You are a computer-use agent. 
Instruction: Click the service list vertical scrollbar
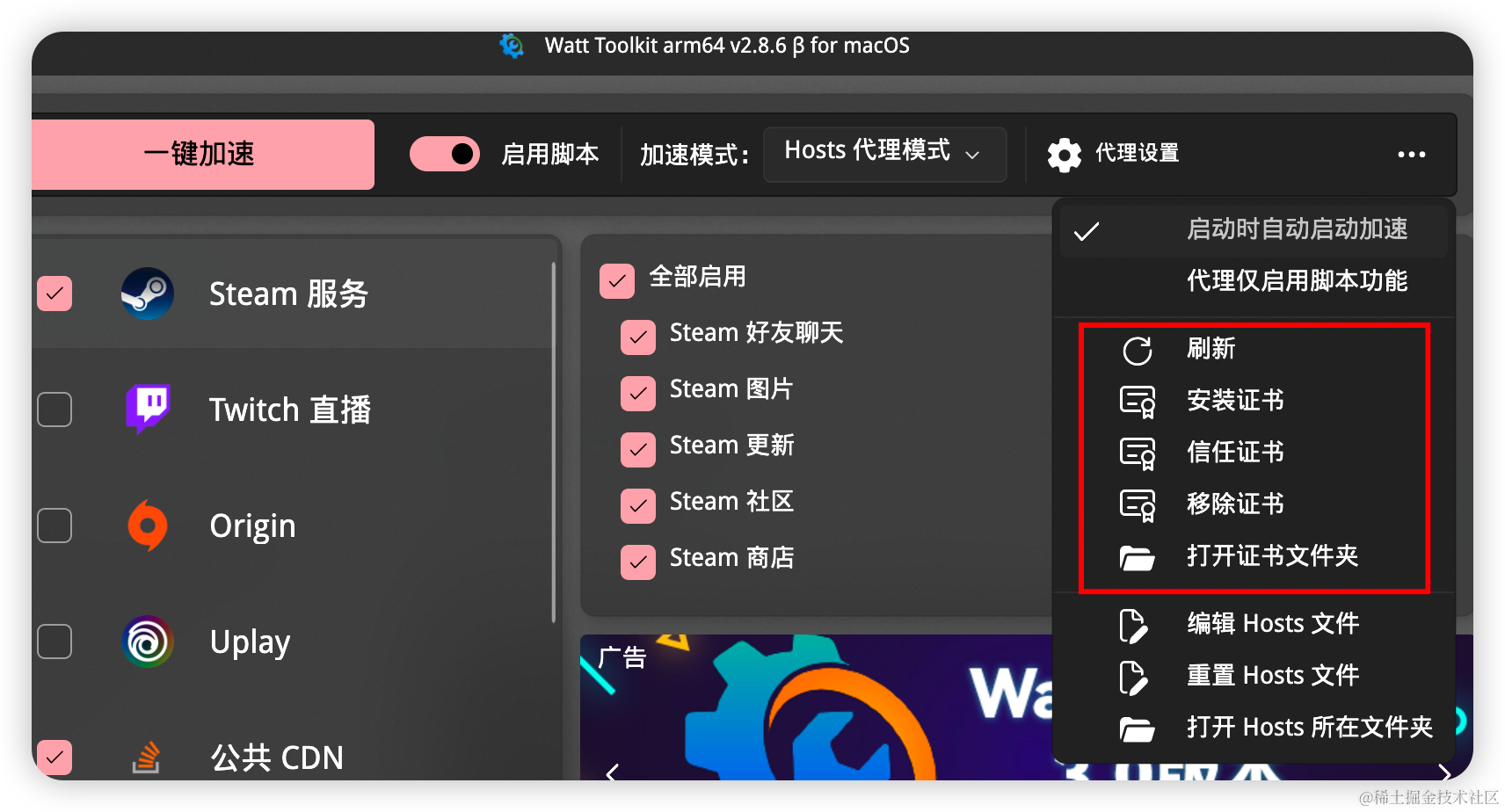coord(554,442)
